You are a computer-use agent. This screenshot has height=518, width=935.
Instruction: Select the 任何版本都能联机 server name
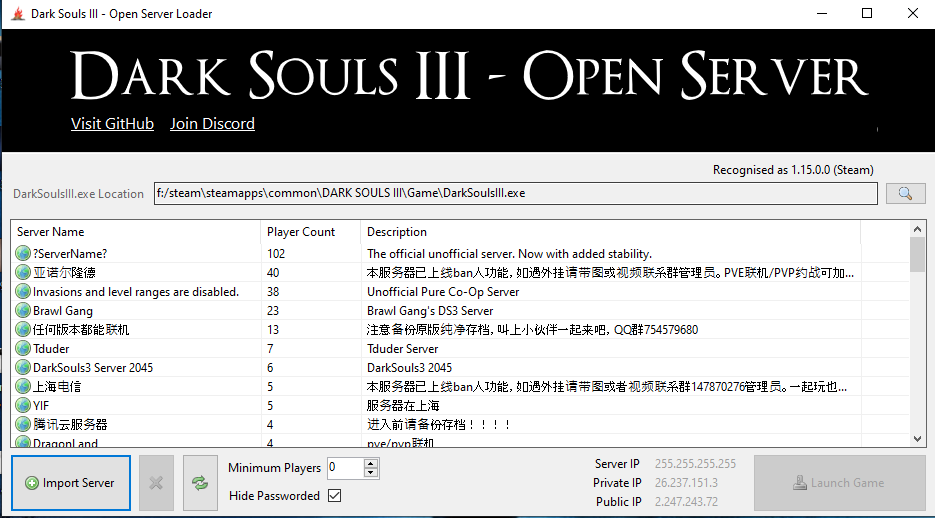[x=81, y=330]
